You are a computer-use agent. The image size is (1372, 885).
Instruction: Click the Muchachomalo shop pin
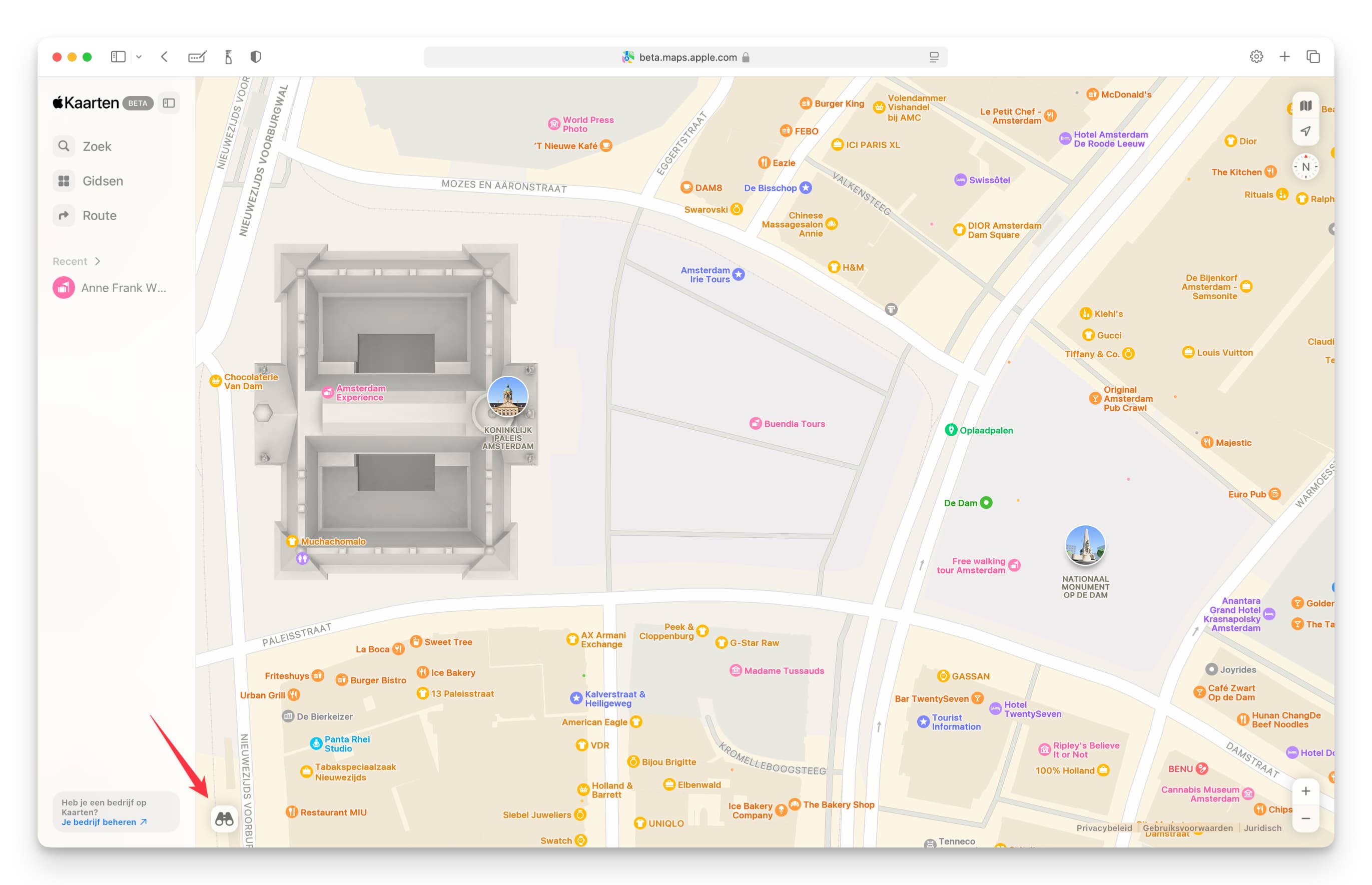292,541
